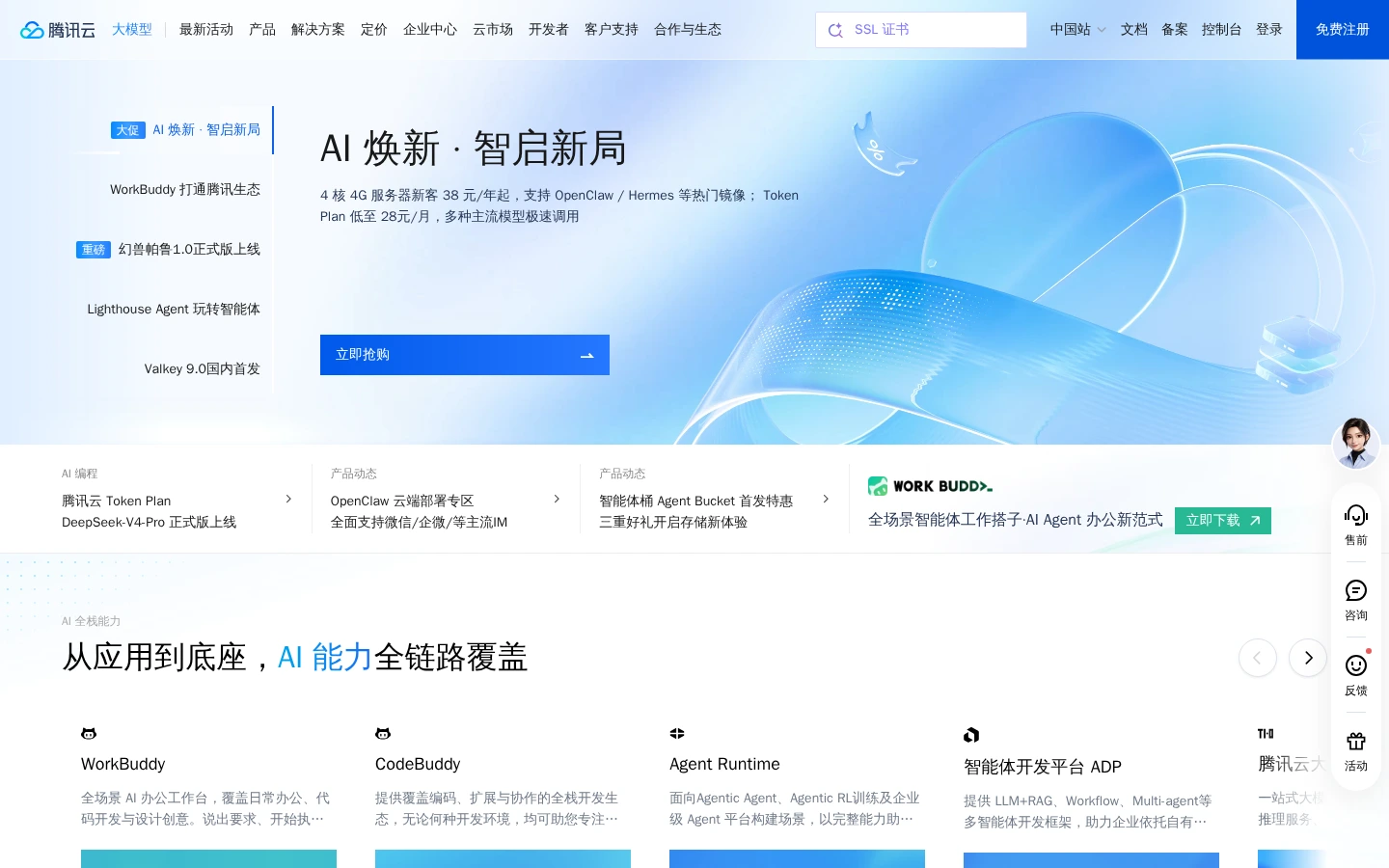The height and width of the screenshot is (868, 1389).
Task: Click the 登录 link
Action: coord(1269,30)
